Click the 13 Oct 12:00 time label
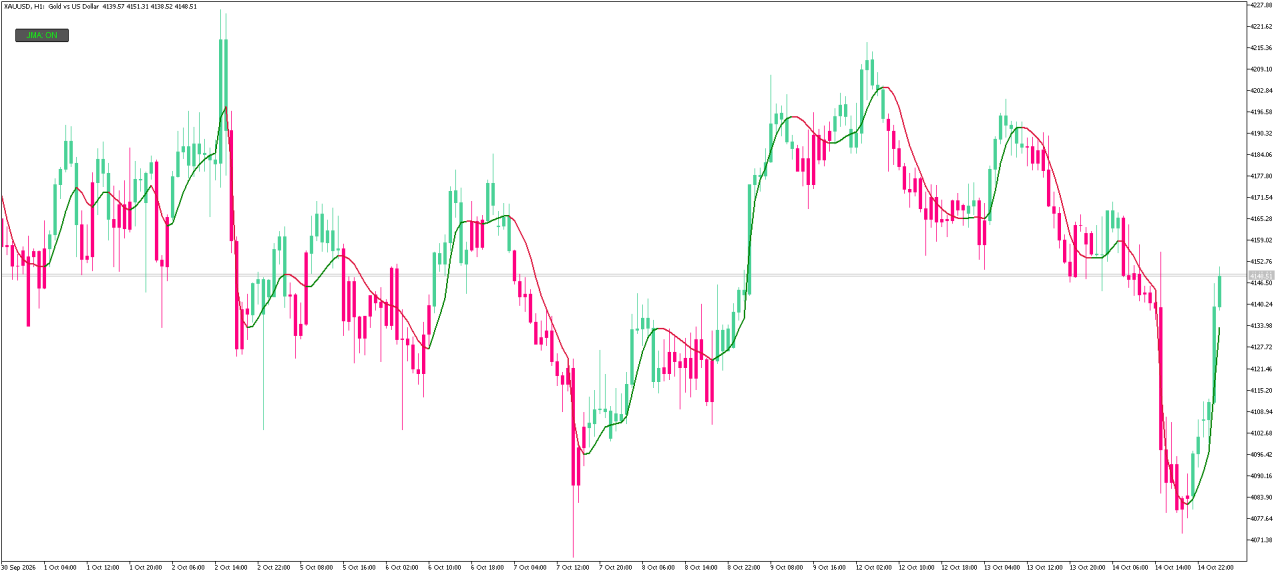 pyautogui.click(x=1045, y=567)
